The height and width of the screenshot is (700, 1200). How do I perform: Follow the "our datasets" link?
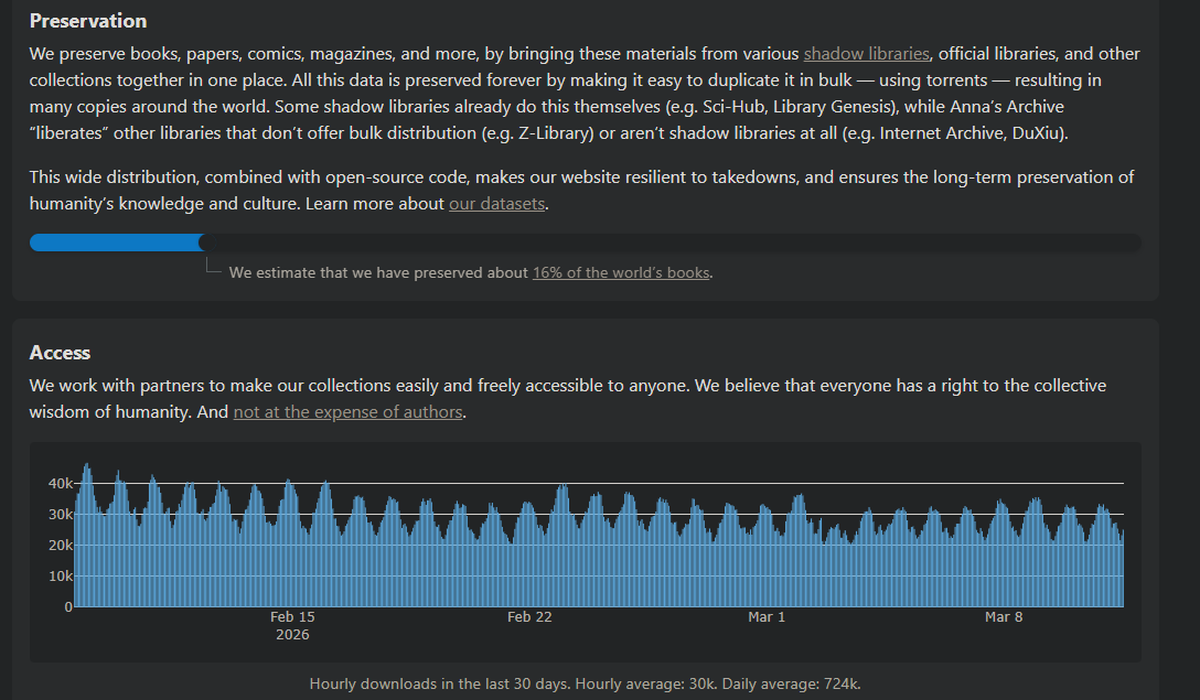click(497, 204)
